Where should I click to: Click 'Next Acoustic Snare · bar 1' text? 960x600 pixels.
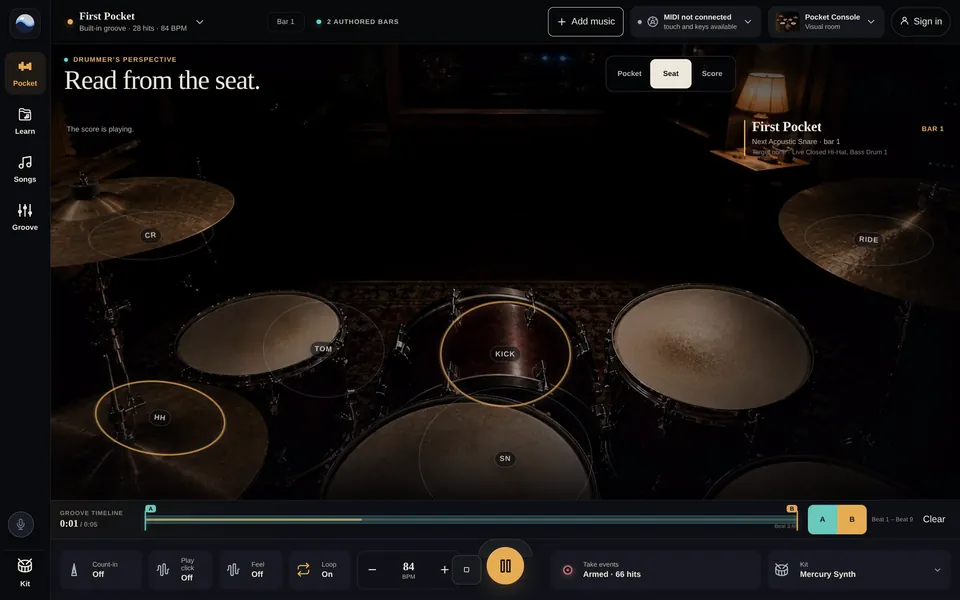[796, 141]
